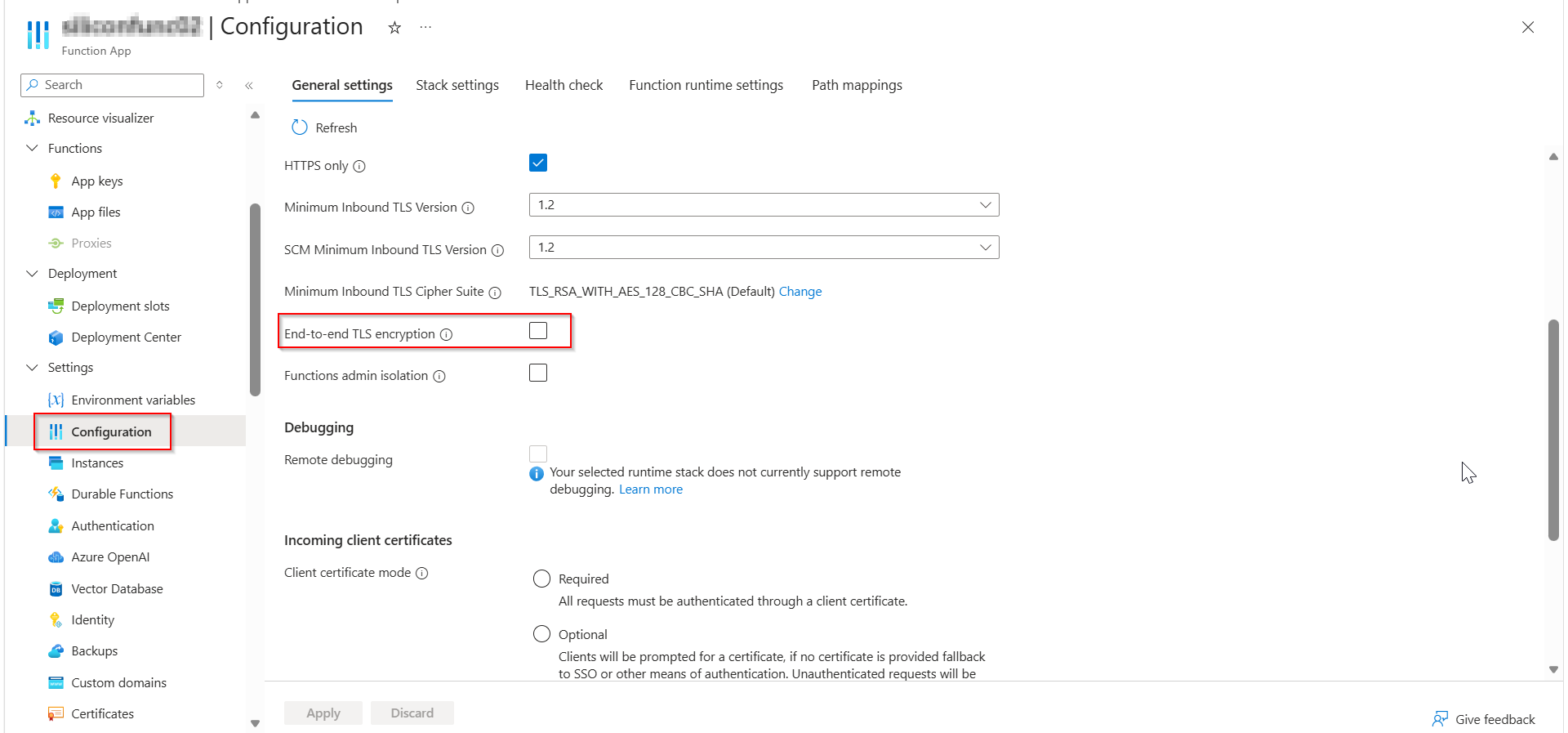Switch to the Stack settings tab
1568x733 pixels.
pos(457,85)
